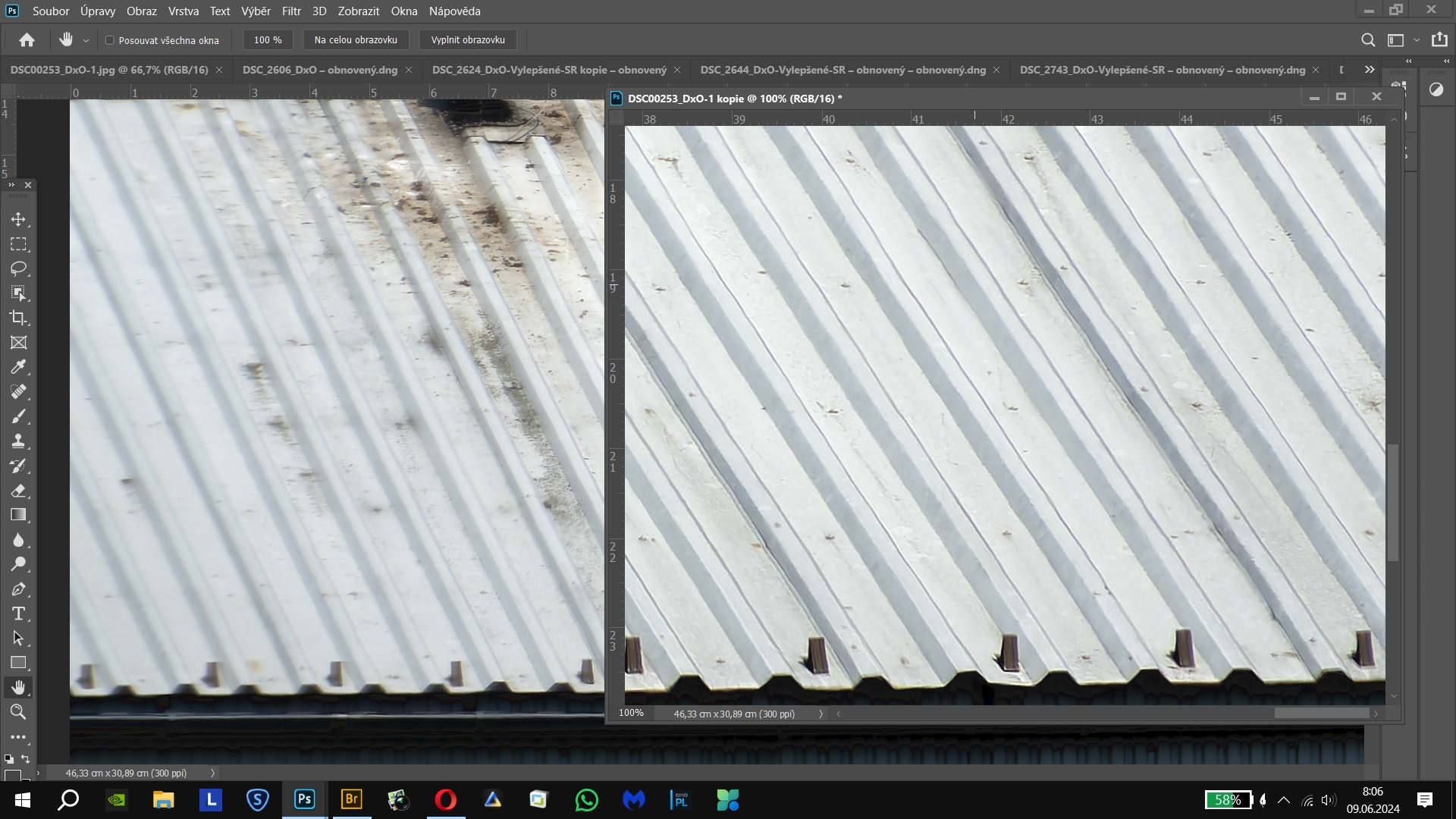
Task: Enable Posouvat všechna okna checkbox
Action: (109, 40)
